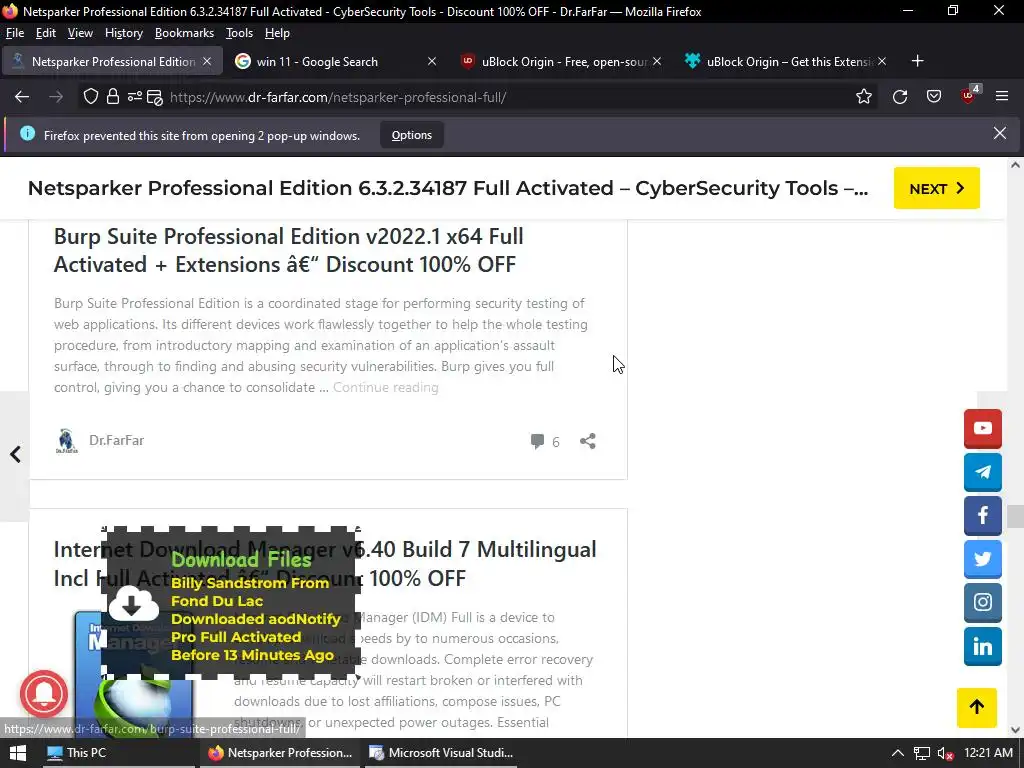Click the scrollbar up arrow
This screenshot has width=1024, height=768.
[x=1015, y=165]
